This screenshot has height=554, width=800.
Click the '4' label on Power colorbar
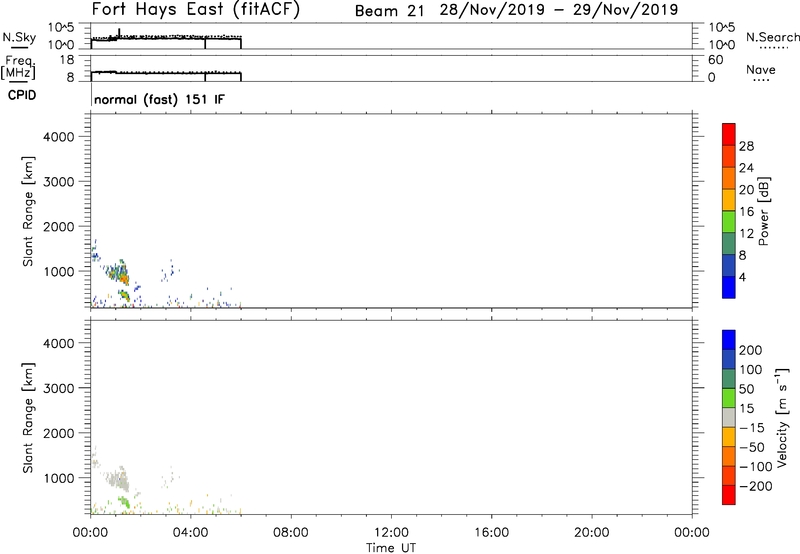[742, 277]
